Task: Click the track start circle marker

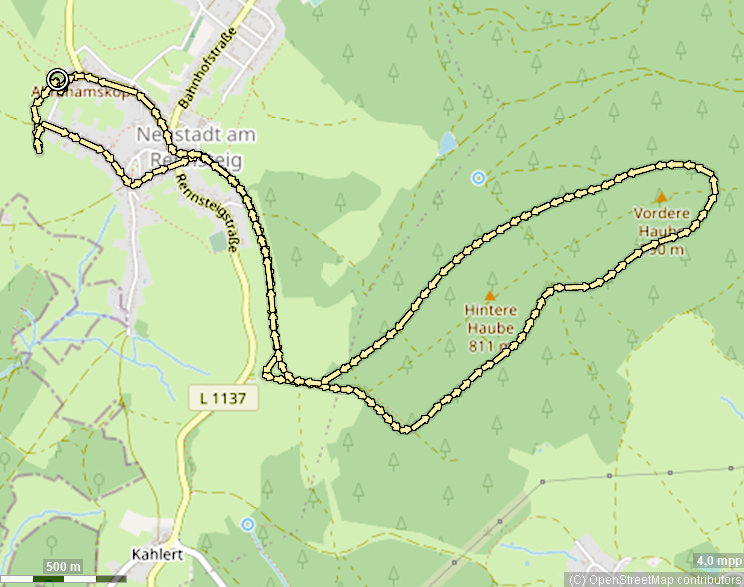Action: pos(57,79)
